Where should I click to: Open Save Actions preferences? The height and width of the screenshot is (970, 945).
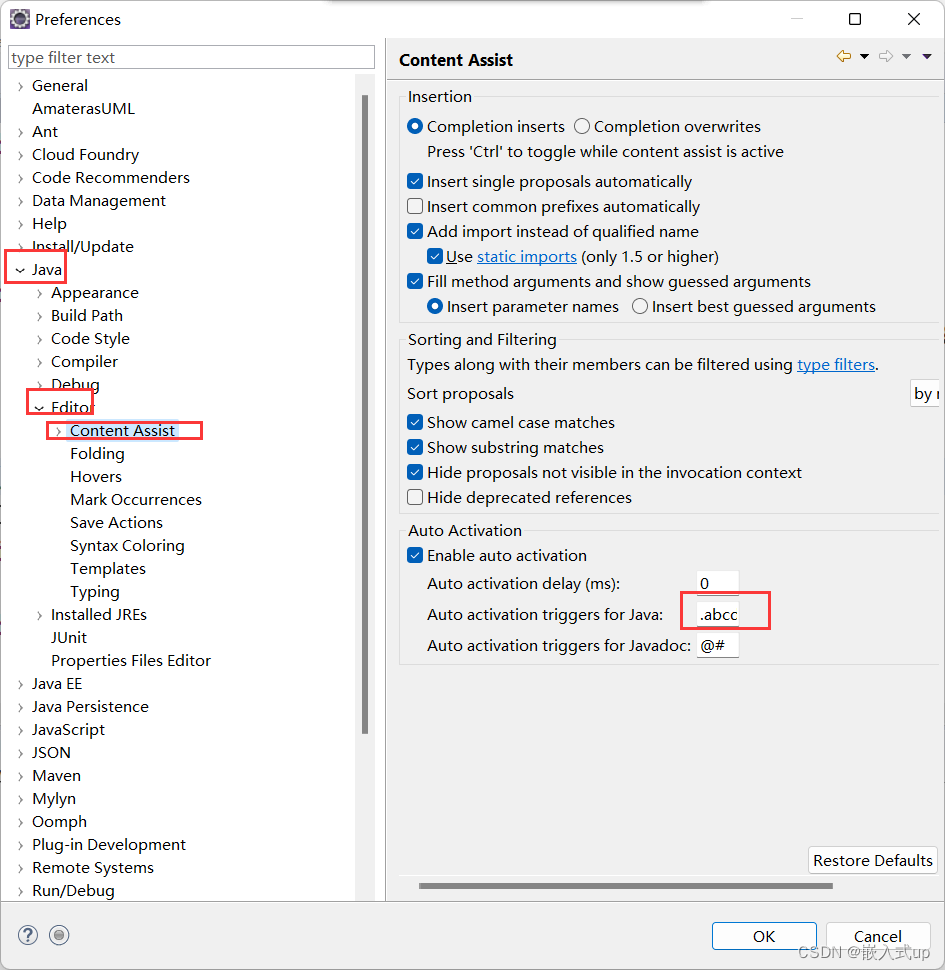click(116, 523)
